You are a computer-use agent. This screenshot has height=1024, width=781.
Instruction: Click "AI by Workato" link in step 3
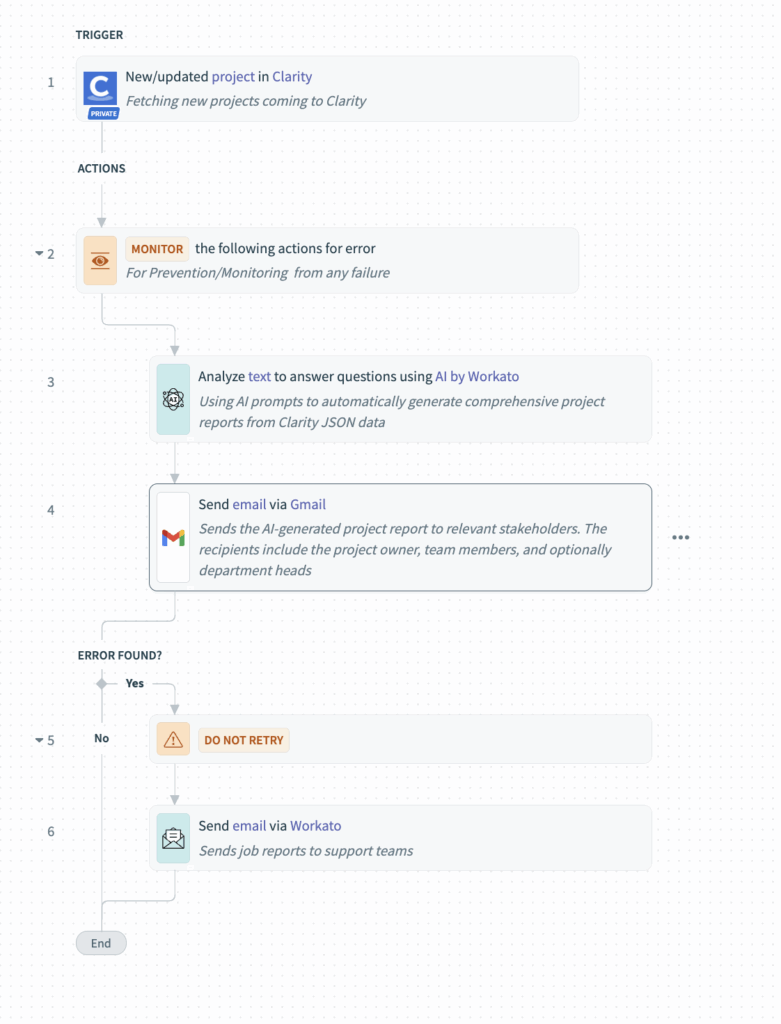point(477,377)
